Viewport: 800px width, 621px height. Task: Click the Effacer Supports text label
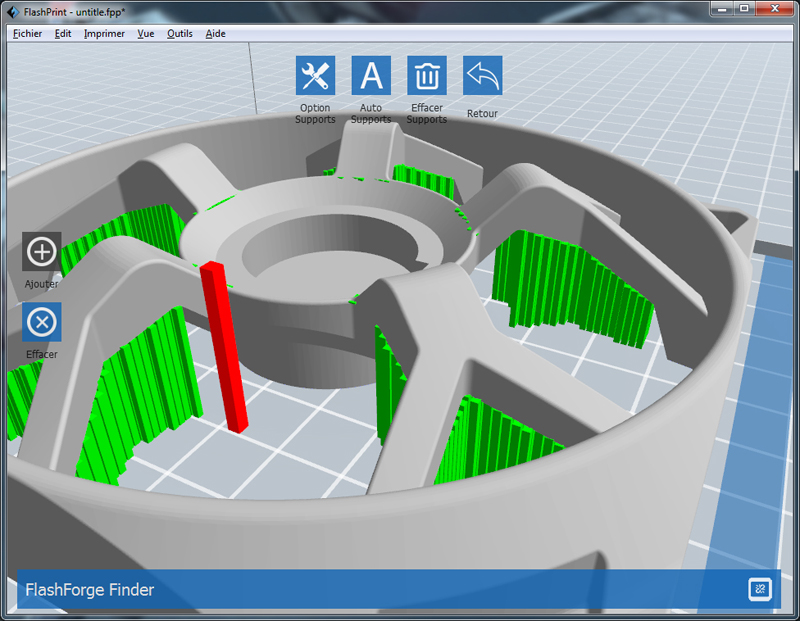(x=427, y=114)
